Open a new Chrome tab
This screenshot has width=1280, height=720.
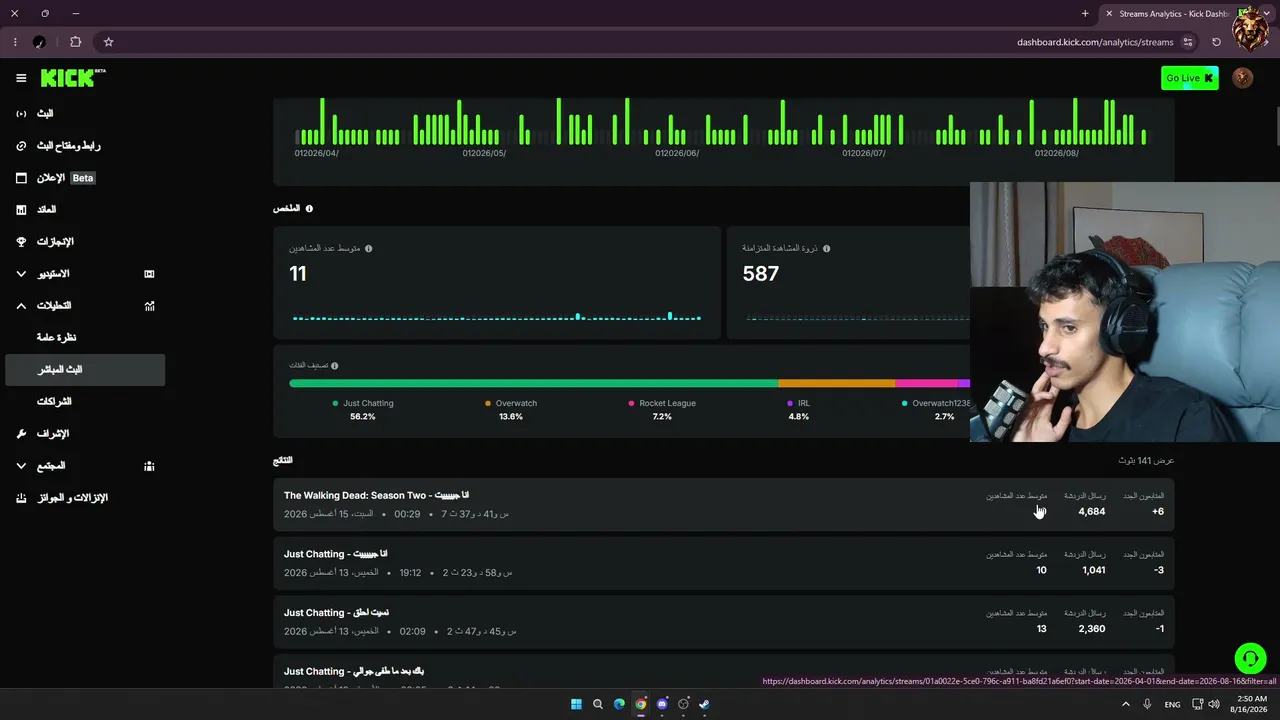coord(1085,13)
